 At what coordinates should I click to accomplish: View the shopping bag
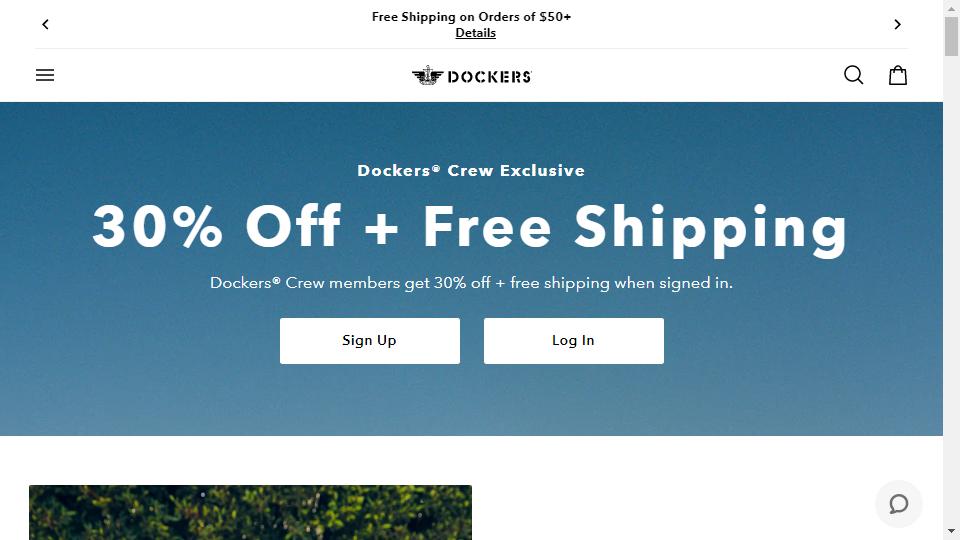(x=898, y=75)
